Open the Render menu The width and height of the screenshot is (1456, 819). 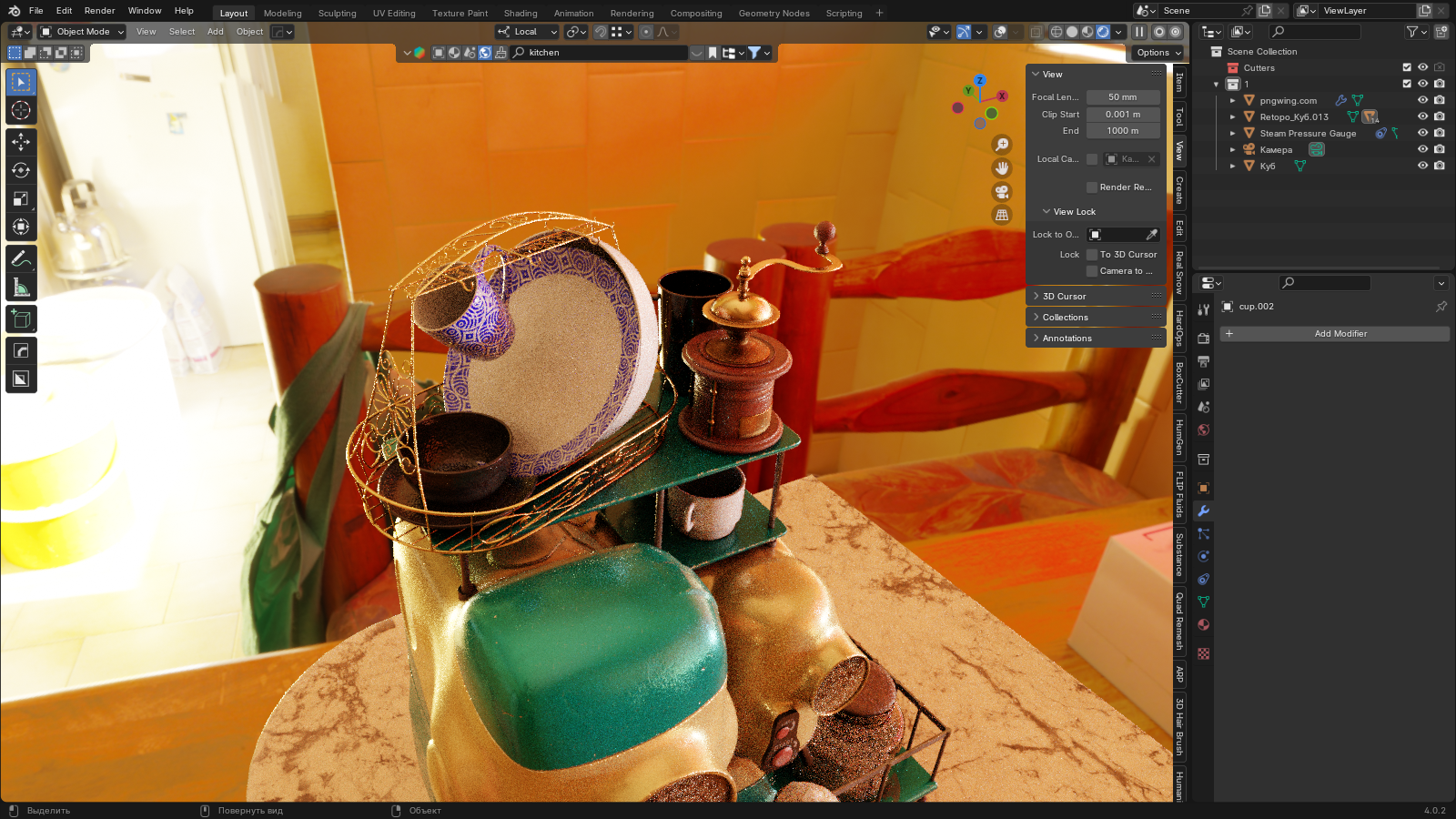click(x=99, y=11)
